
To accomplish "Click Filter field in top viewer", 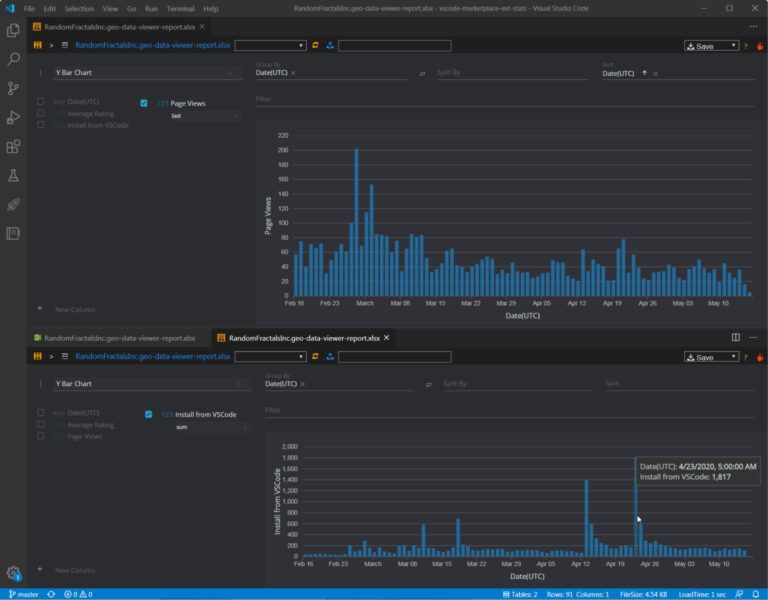I will coord(504,99).
